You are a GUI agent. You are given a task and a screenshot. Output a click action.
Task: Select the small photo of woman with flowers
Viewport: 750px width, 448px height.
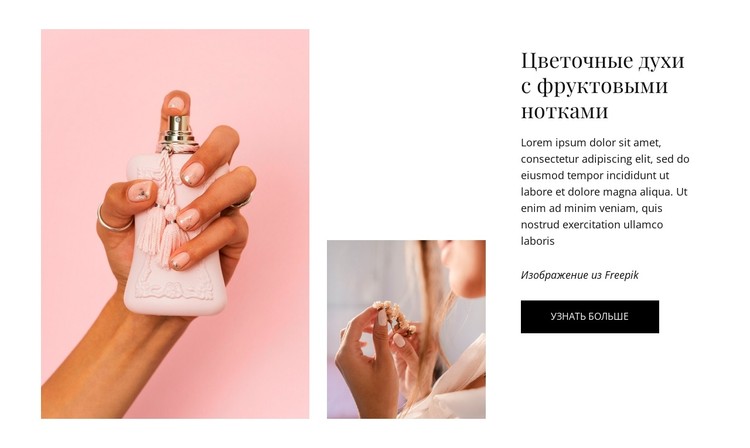pos(406,329)
